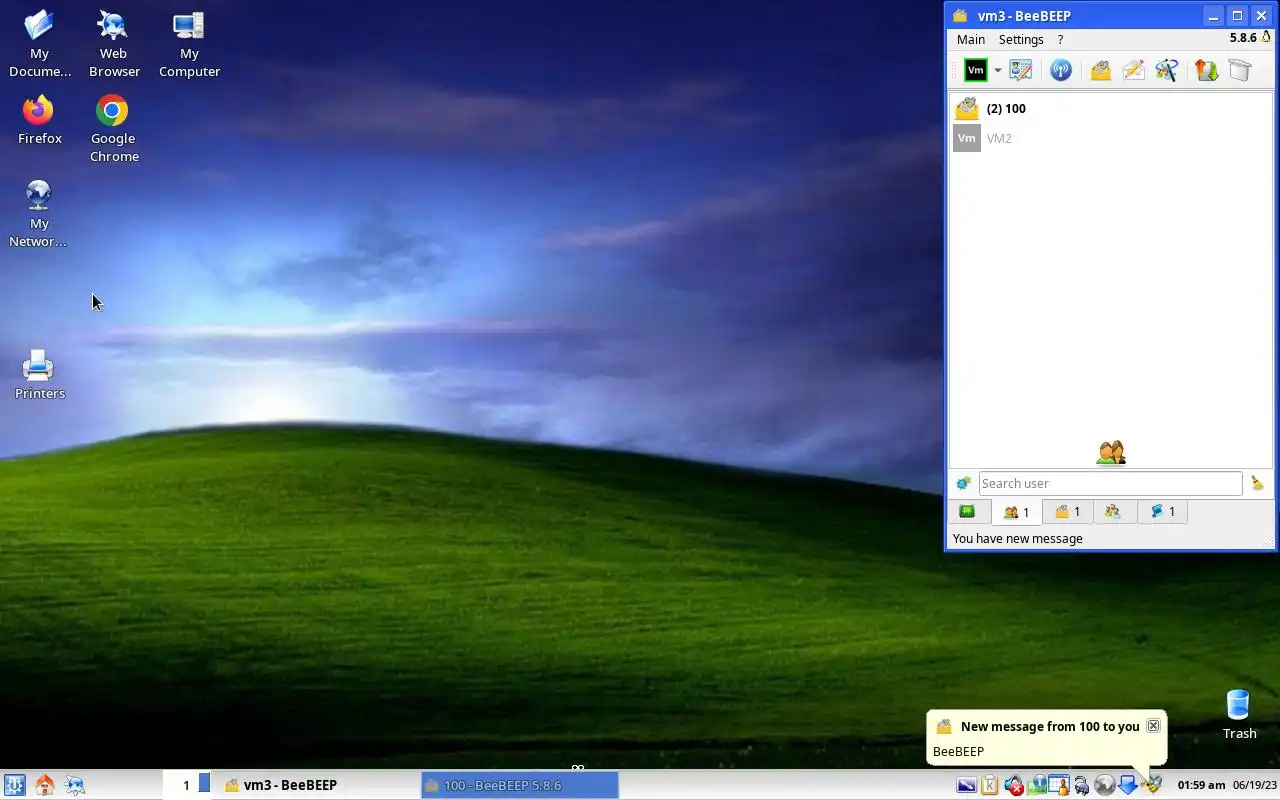This screenshot has width=1280, height=800.
Task: Close the new message notification popup
Action: pos(1153,725)
